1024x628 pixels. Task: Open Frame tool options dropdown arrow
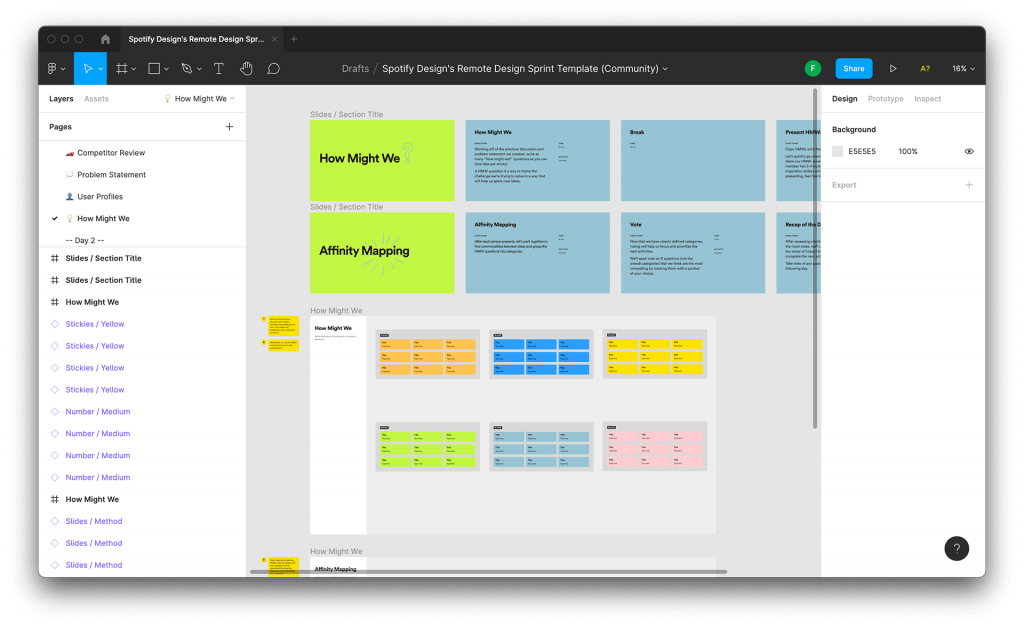(x=134, y=69)
